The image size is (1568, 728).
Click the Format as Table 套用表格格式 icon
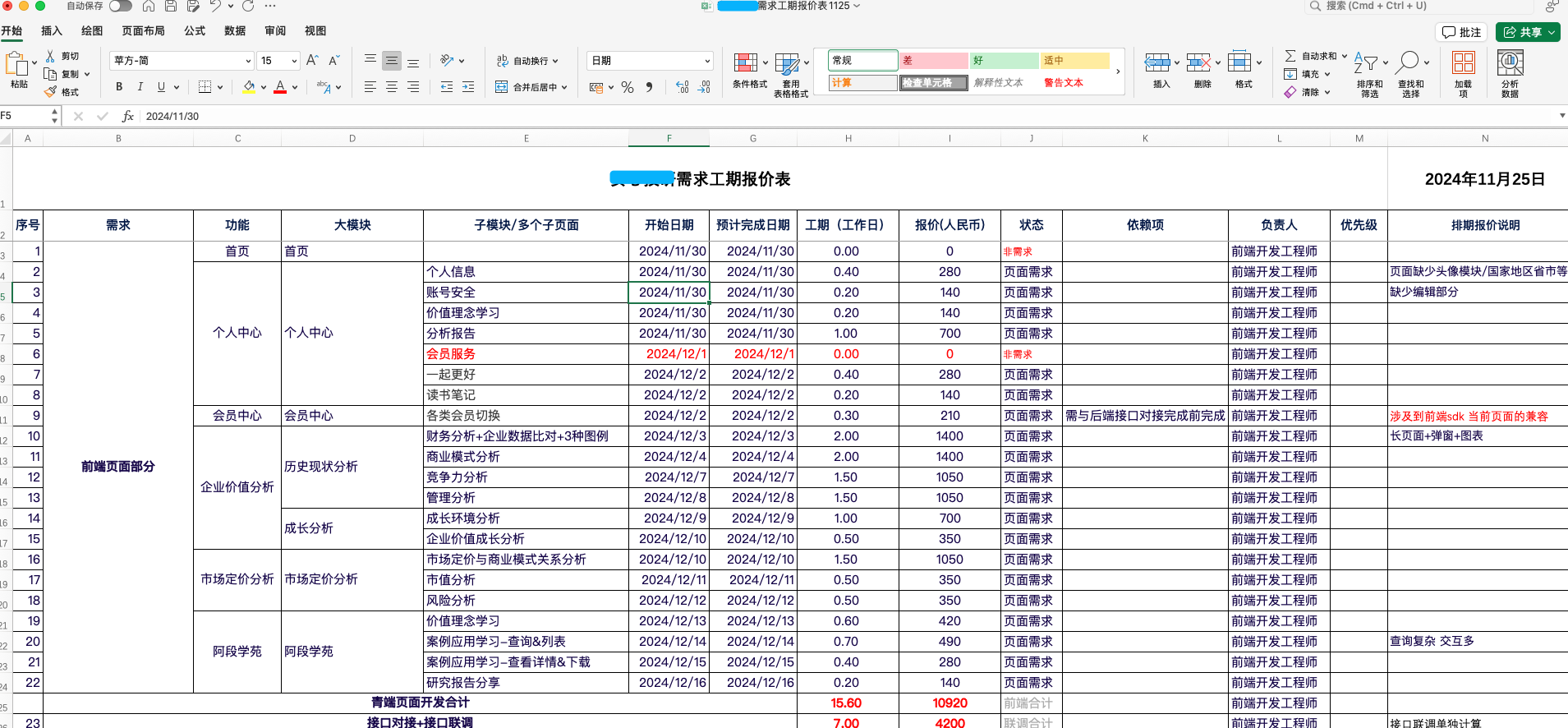(787, 64)
